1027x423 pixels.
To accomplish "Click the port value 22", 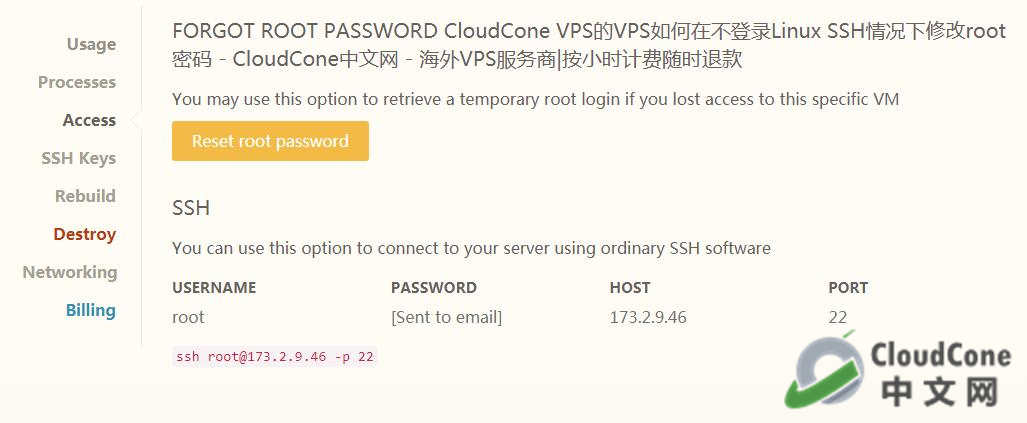I will coord(838,318).
